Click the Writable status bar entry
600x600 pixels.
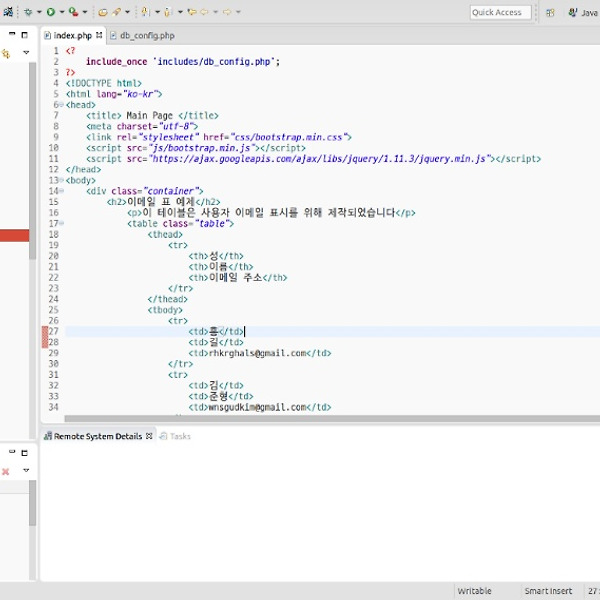[x=474, y=591]
